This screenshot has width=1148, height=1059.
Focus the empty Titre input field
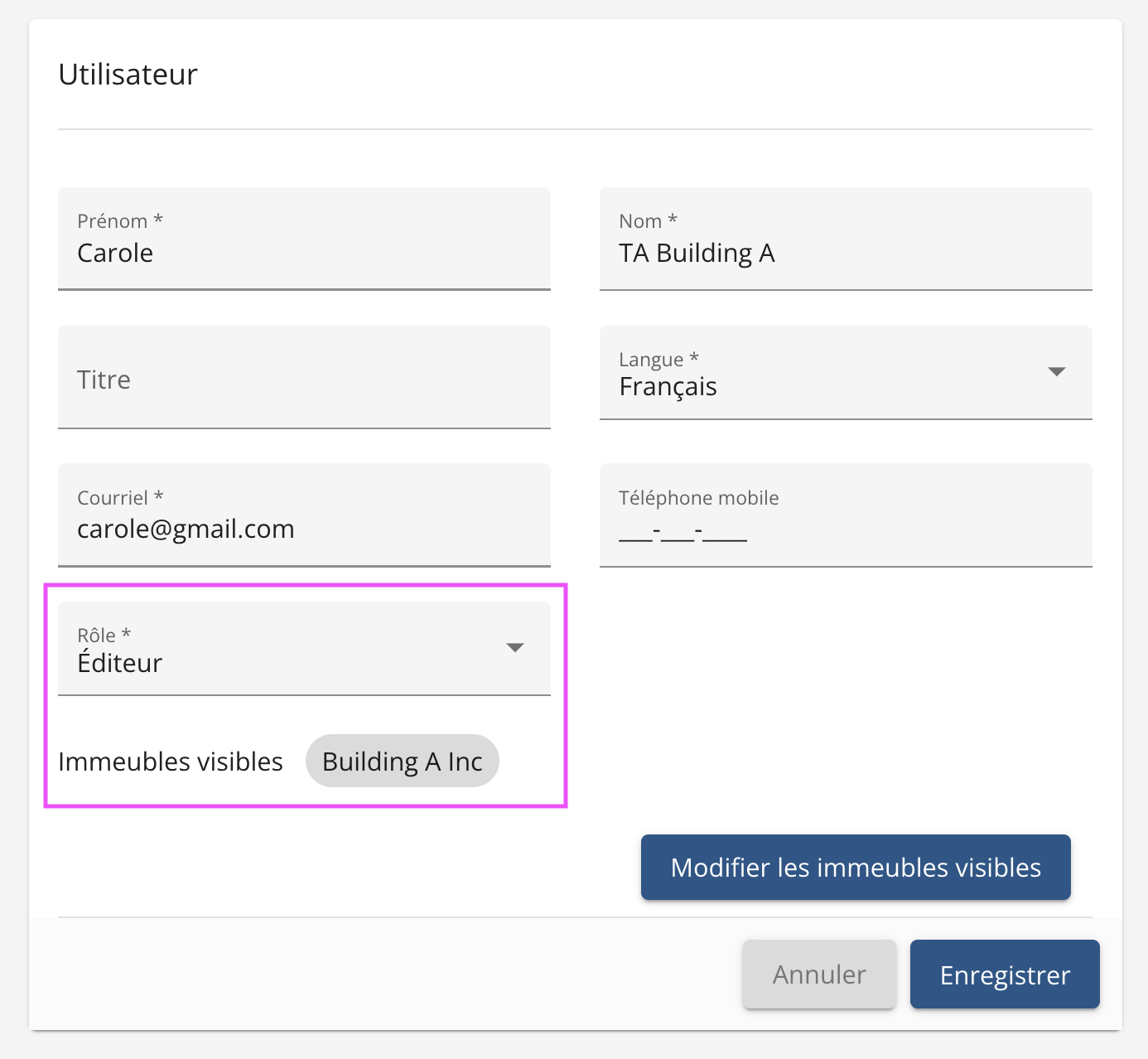304,379
